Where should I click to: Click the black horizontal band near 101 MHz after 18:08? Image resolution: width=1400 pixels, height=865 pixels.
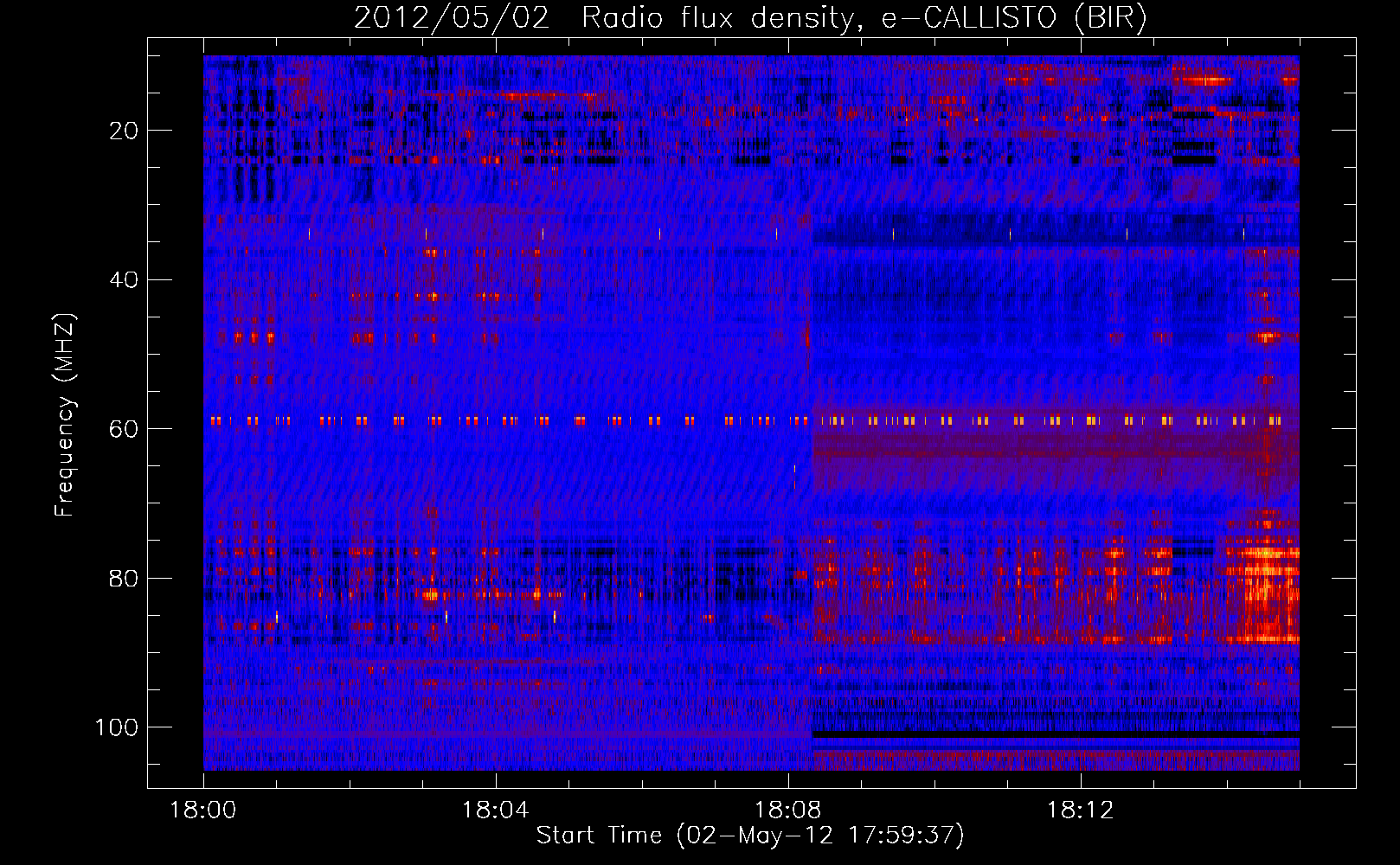[1056, 734]
